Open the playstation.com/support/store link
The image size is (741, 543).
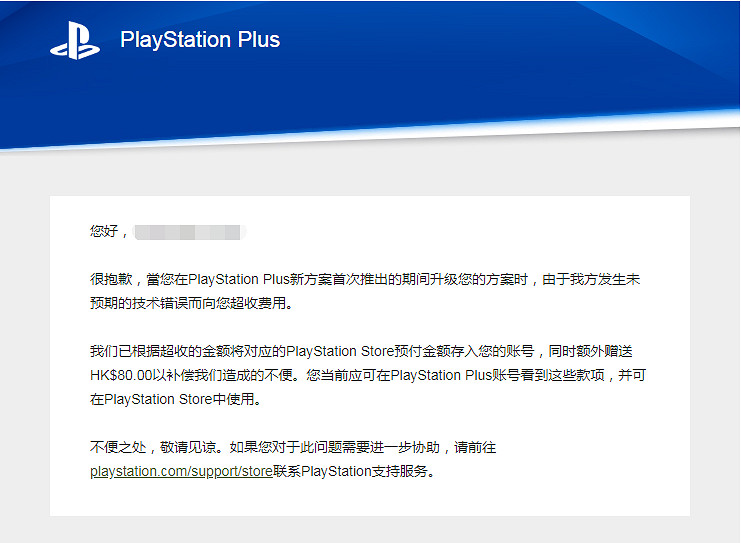(181, 471)
